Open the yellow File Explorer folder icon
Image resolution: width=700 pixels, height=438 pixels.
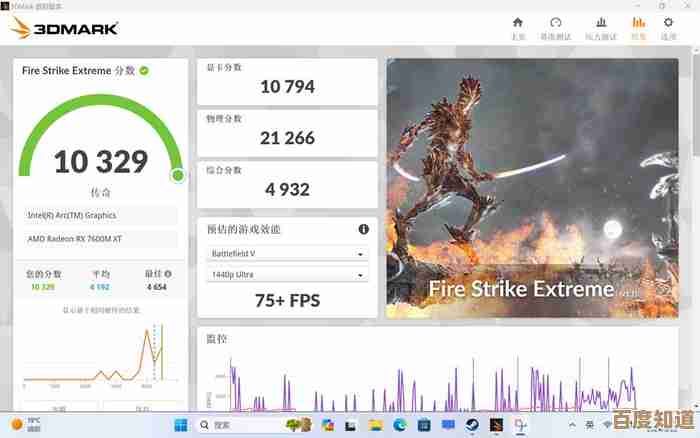point(376,425)
